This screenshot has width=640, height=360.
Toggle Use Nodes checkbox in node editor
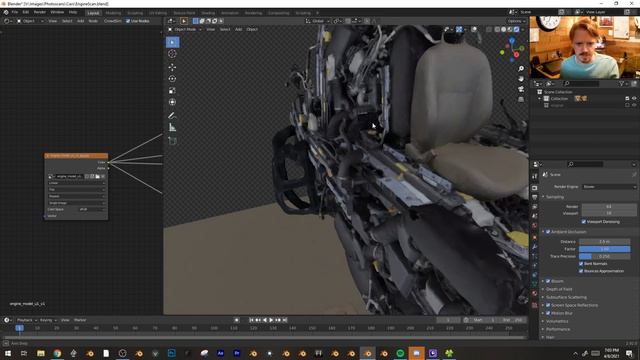128,21
